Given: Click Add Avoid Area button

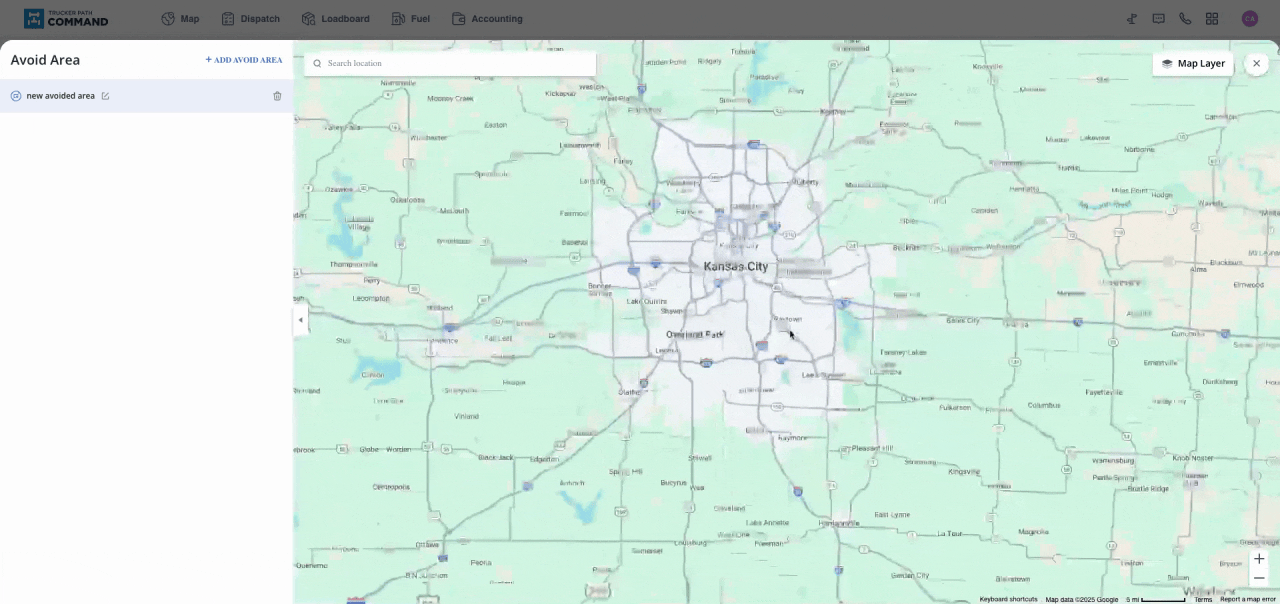Looking at the screenshot, I should [x=244, y=60].
